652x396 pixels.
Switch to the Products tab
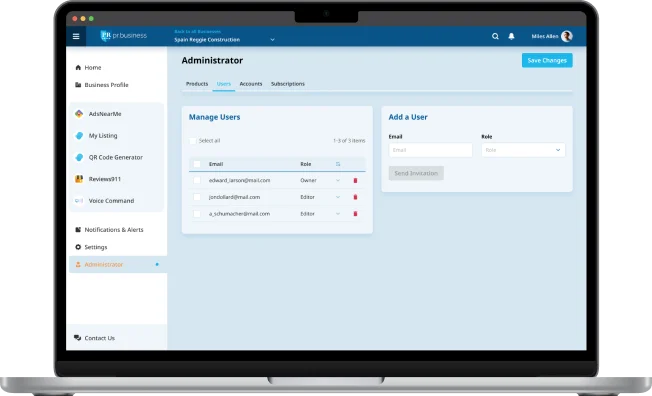coord(197,84)
